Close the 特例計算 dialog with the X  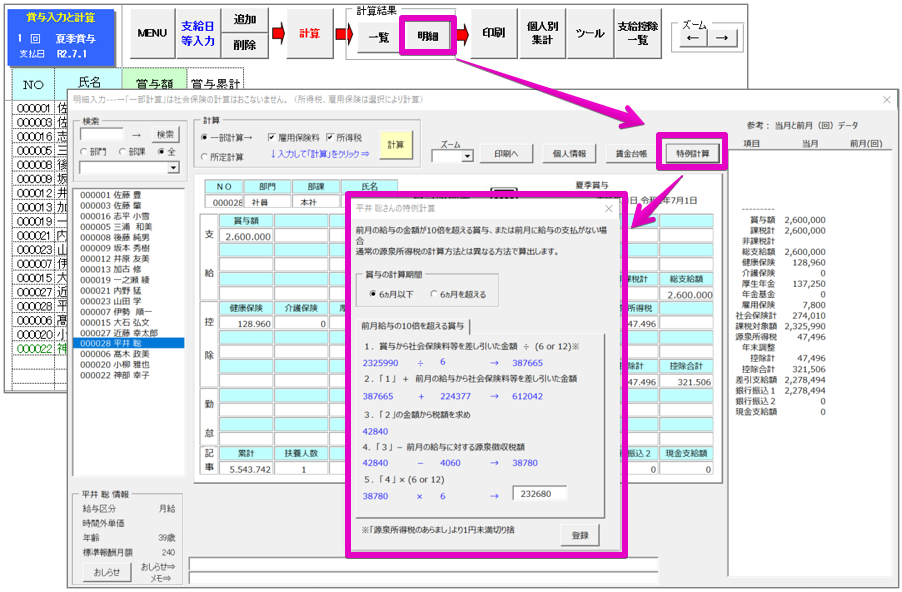[609, 208]
